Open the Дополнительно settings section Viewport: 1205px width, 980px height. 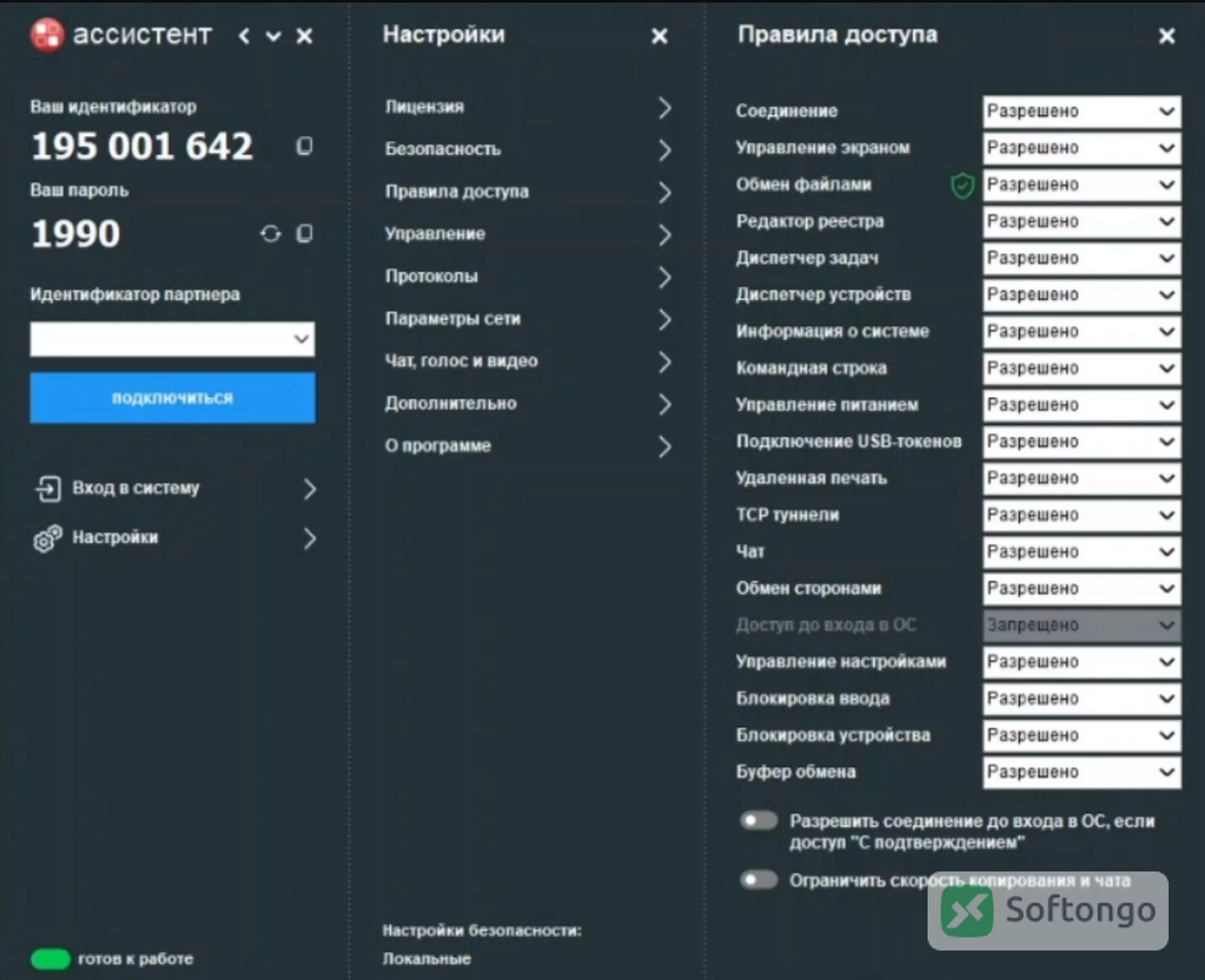(x=528, y=404)
